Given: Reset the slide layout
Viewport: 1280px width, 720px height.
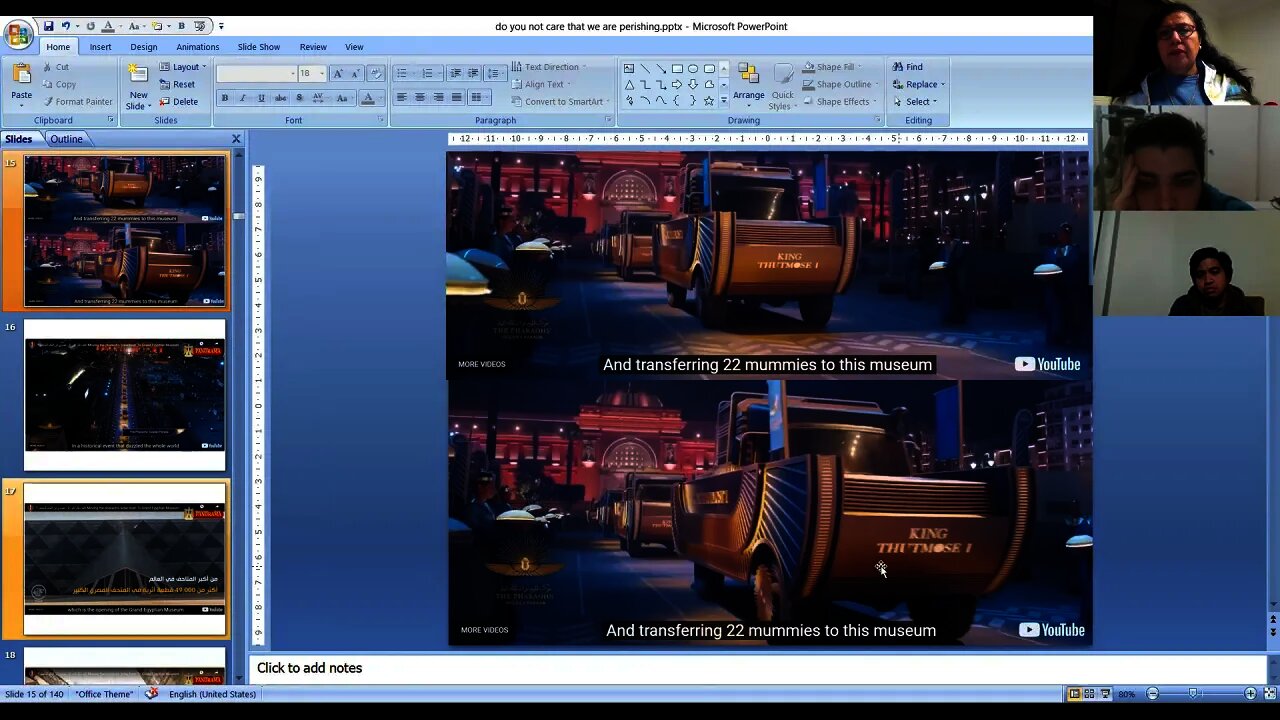Looking at the screenshot, I should [177, 84].
